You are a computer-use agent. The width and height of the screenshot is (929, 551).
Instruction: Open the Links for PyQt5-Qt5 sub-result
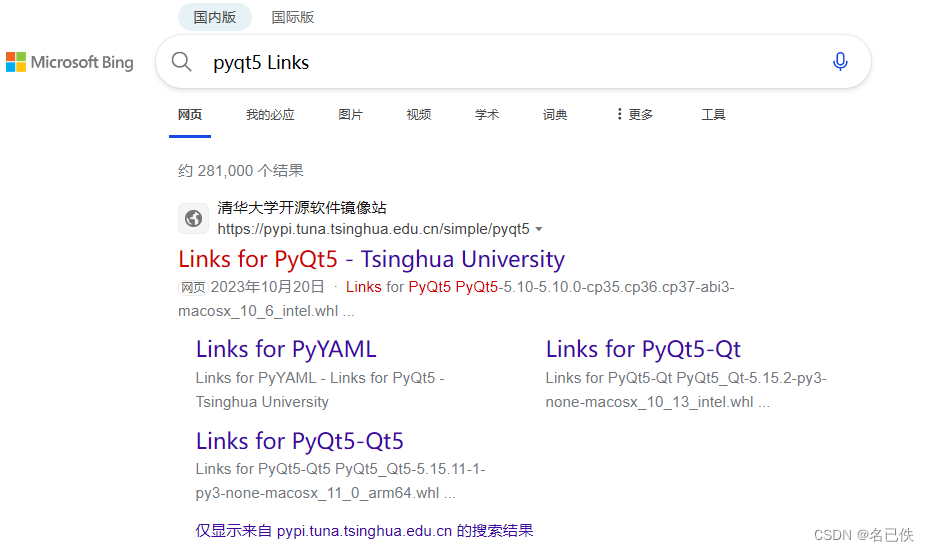click(x=300, y=441)
